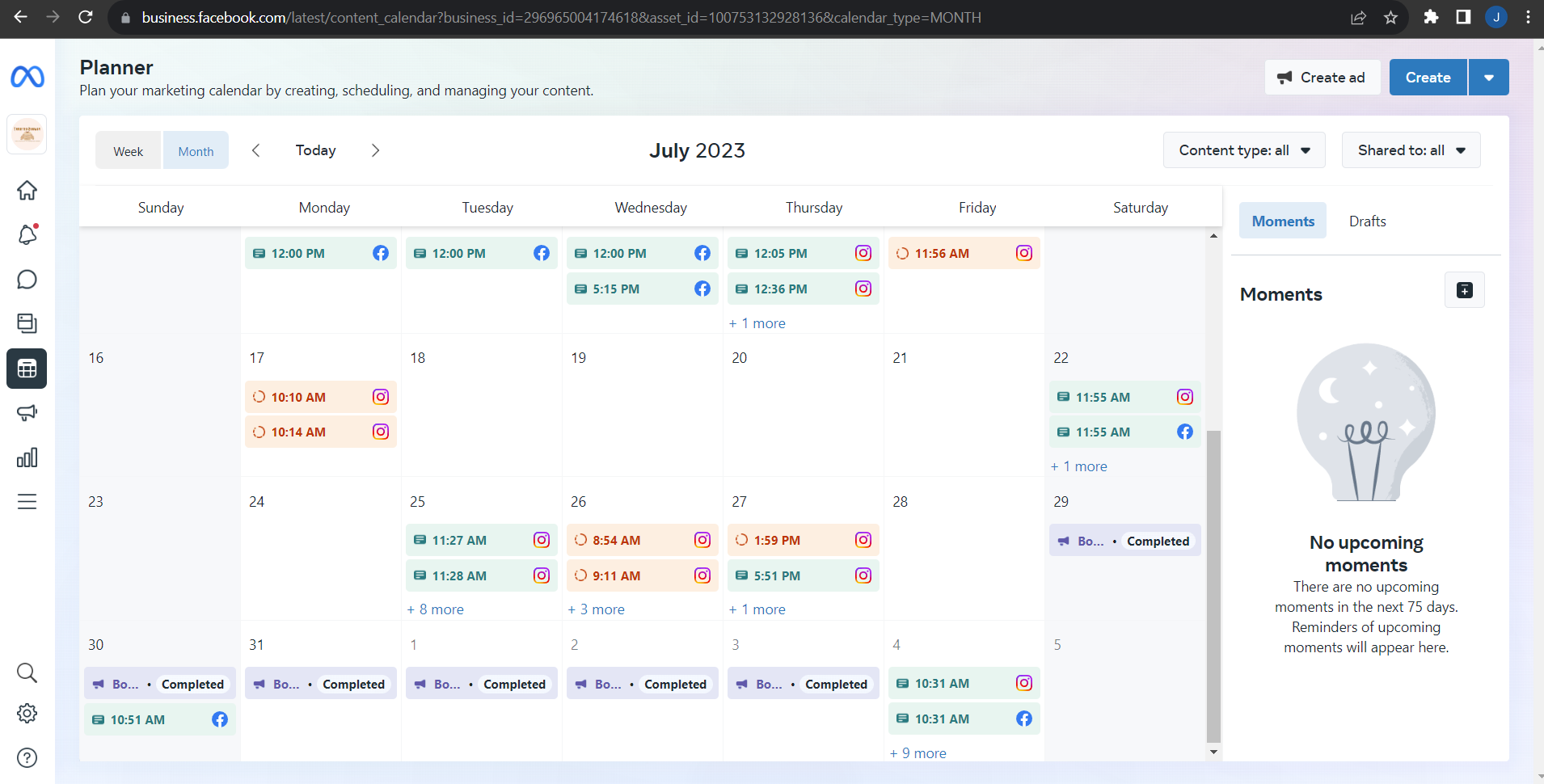Open 10:14 AM Instagram post on 17th
This screenshot has height=784, width=1544.
tap(321, 432)
